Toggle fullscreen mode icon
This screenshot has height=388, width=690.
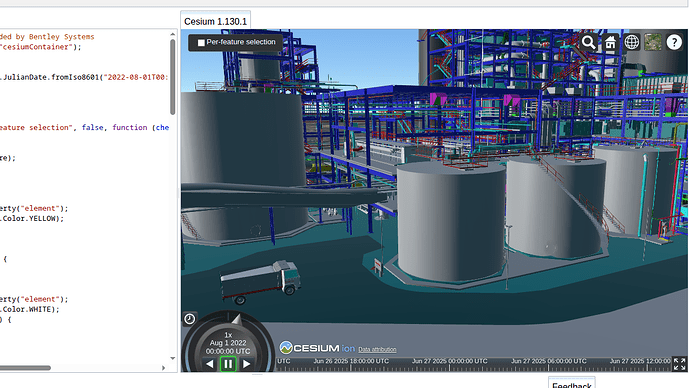(679, 364)
